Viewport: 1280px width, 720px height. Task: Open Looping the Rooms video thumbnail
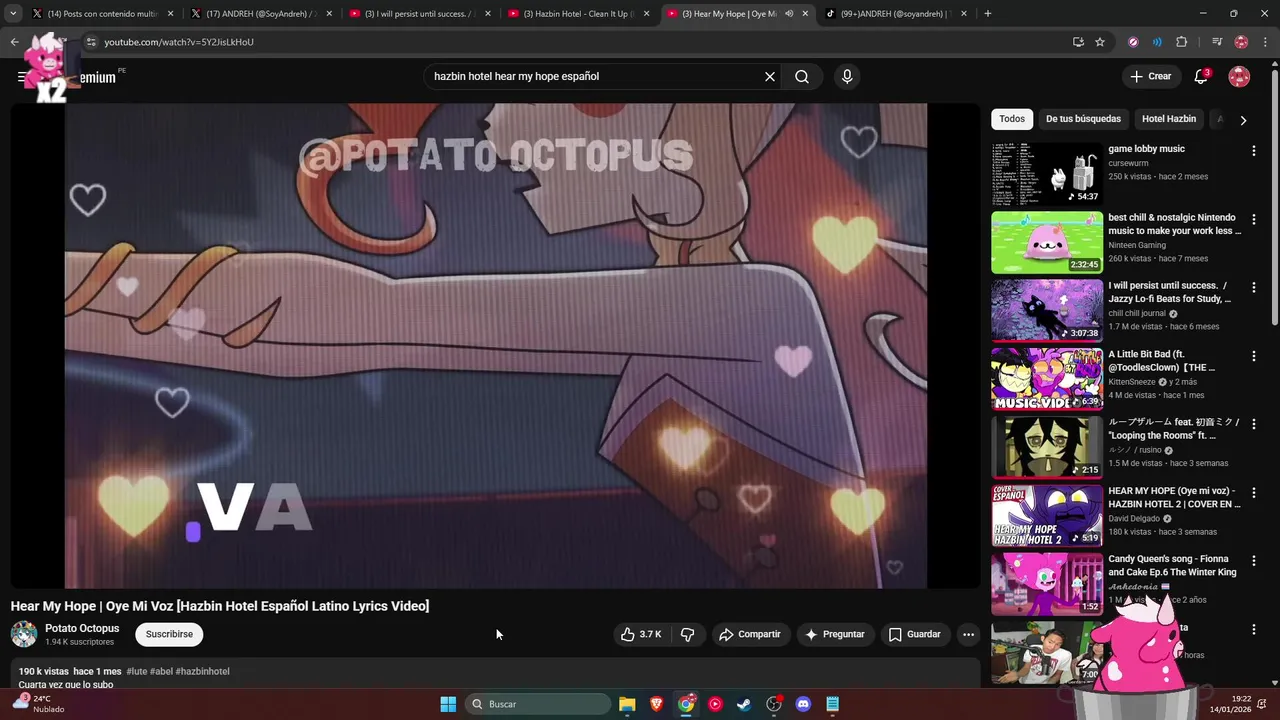click(x=1047, y=447)
